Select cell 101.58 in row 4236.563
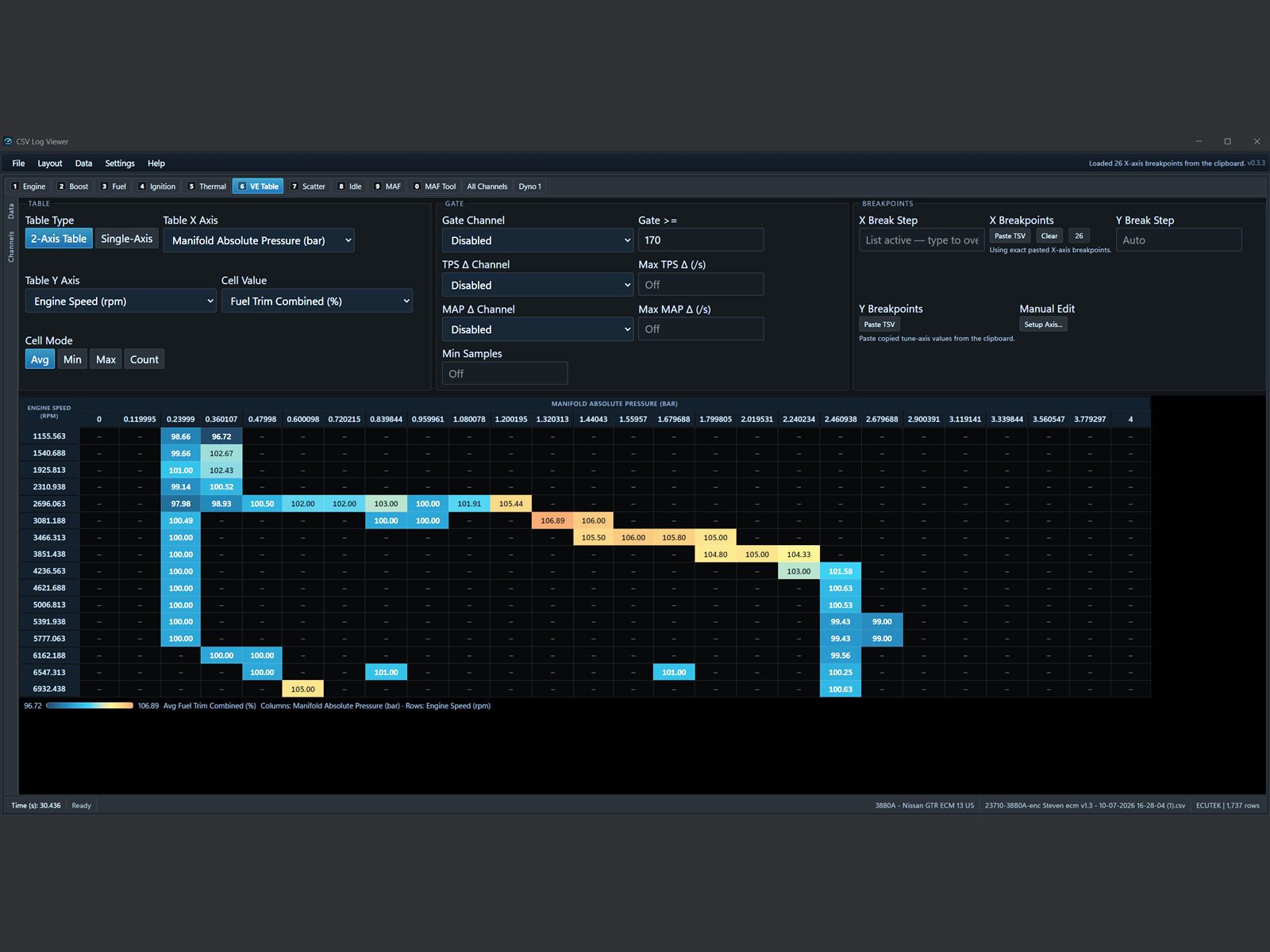 pyautogui.click(x=841, y=571)
